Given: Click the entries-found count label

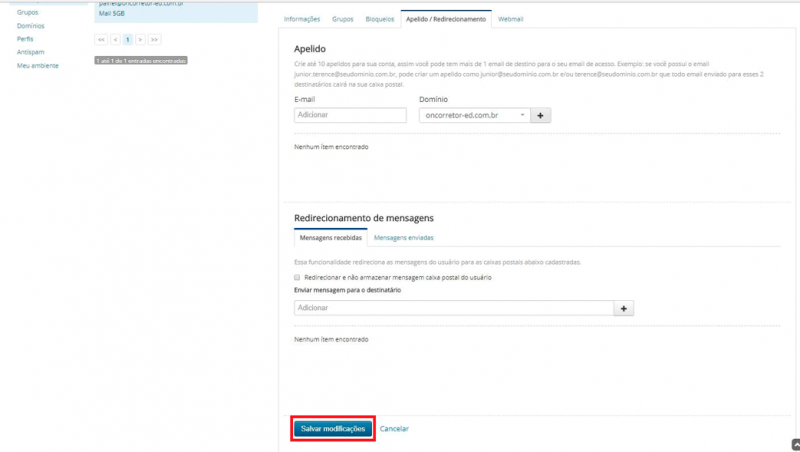Looking at the screenshot, I should pos(141,61).
